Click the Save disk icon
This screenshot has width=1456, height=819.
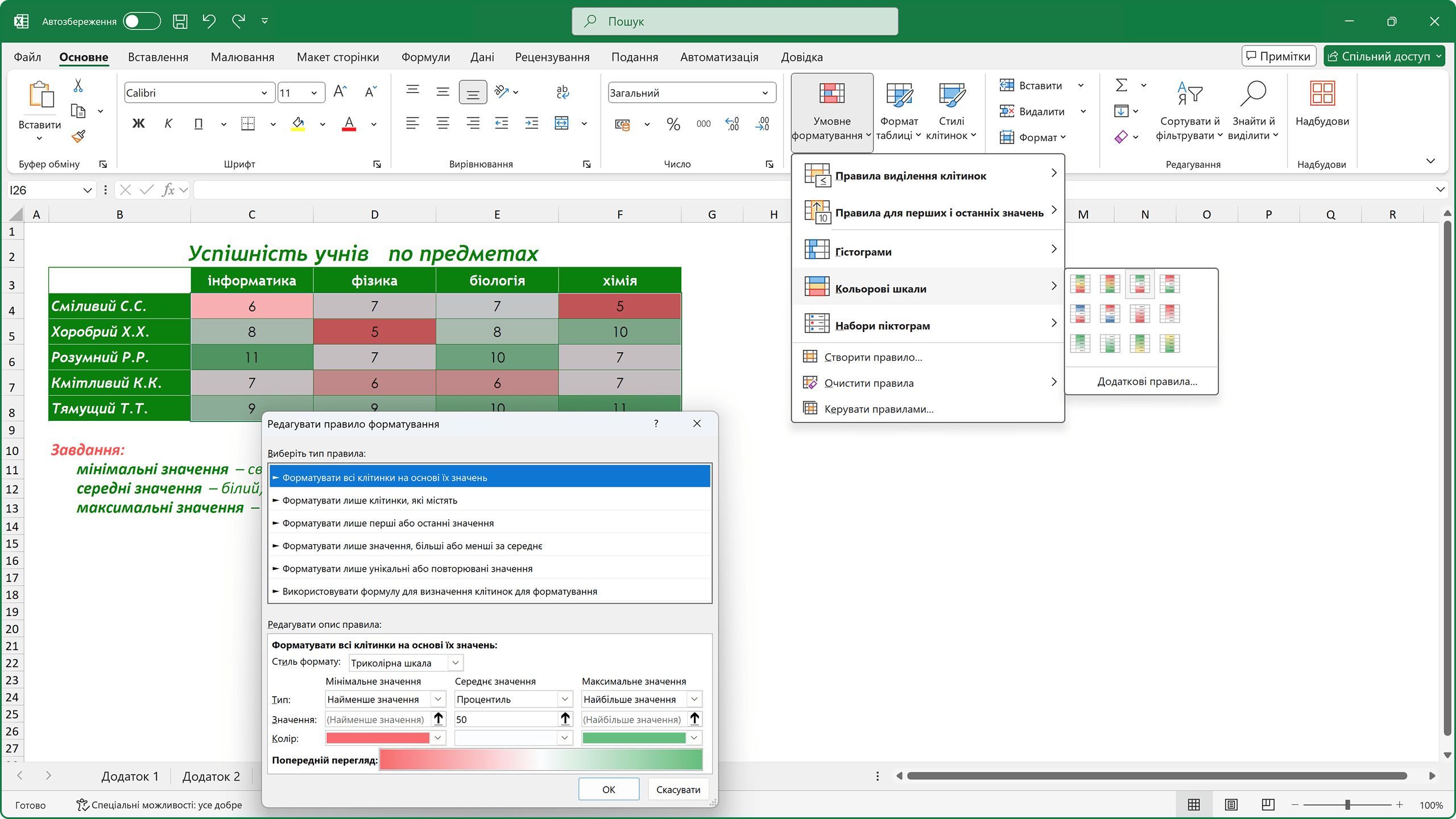[x=180, y=22]
